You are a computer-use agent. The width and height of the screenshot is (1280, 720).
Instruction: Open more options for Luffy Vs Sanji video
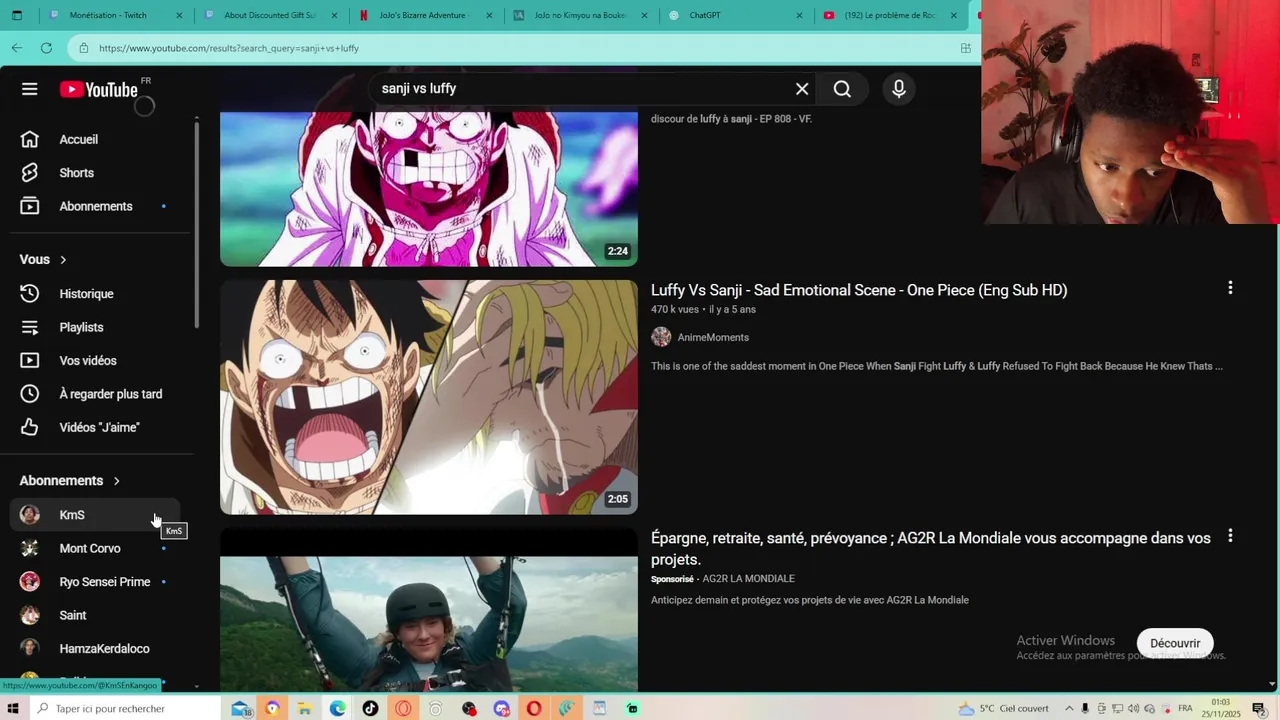coord(1230,288)
